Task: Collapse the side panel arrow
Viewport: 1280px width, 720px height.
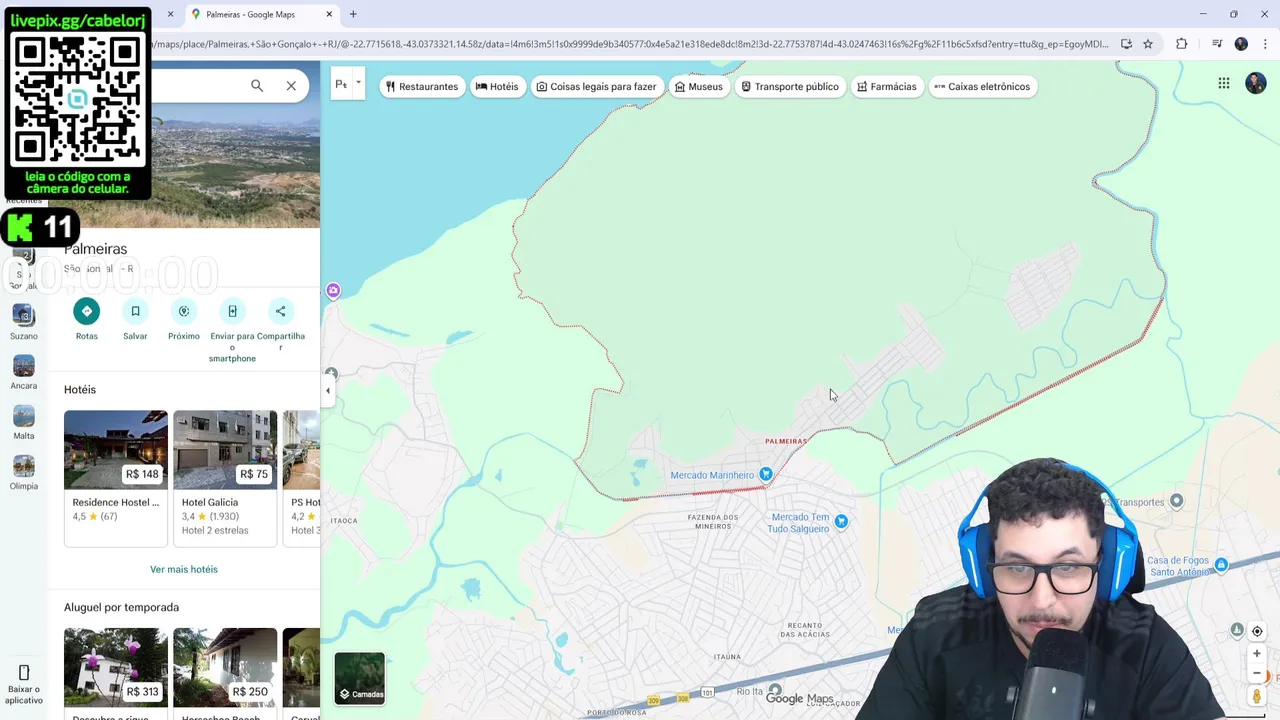Action: [328, 391]
